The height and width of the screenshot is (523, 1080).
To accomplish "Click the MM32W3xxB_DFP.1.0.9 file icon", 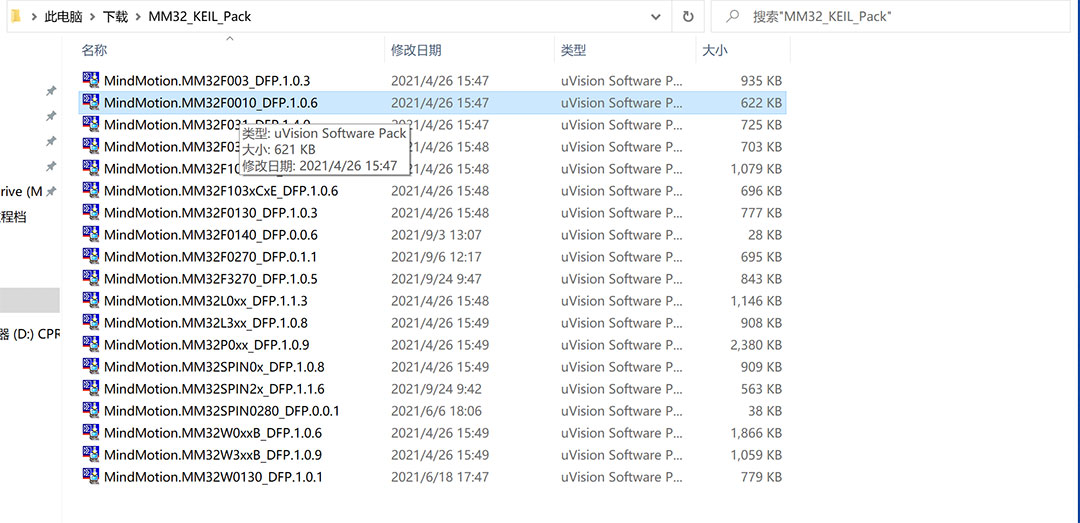I will click(x=90, y=454).
